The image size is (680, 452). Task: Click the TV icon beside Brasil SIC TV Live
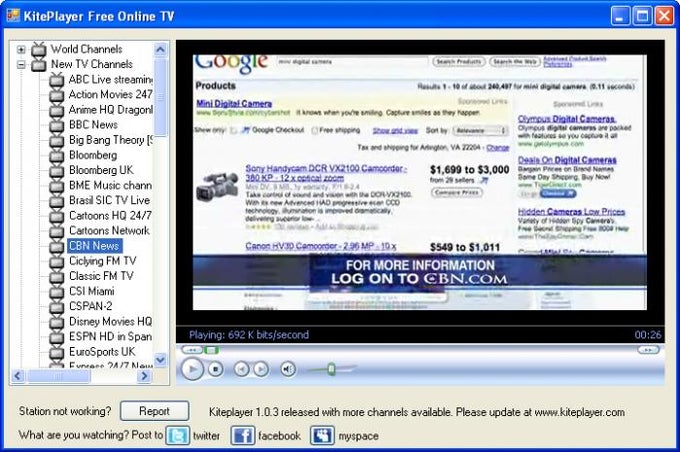pyautogui.click(x=56, y=201)
